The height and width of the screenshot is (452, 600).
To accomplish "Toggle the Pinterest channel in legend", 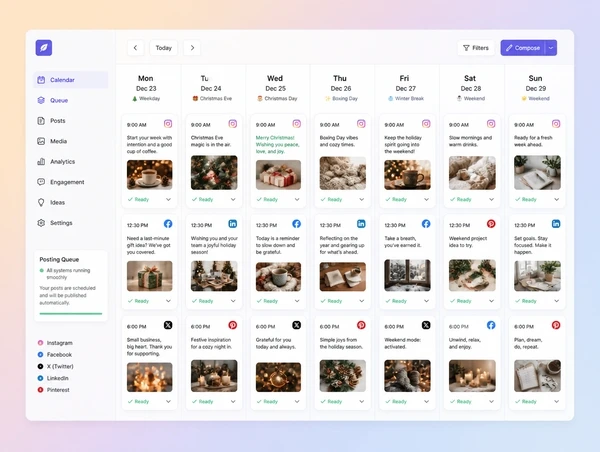I will click(x=54, y=390).
